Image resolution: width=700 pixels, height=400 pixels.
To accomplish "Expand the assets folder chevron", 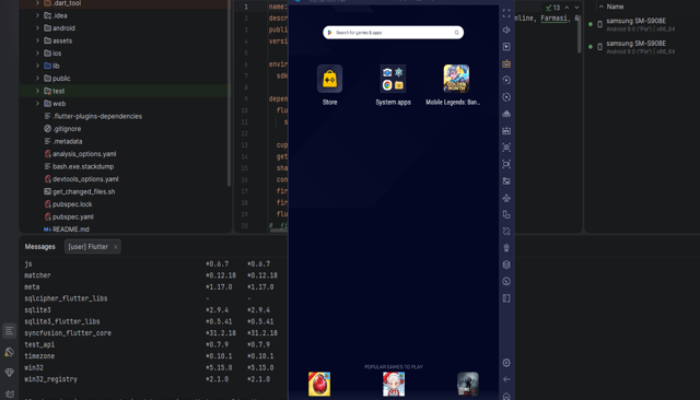I will [38, 41].
